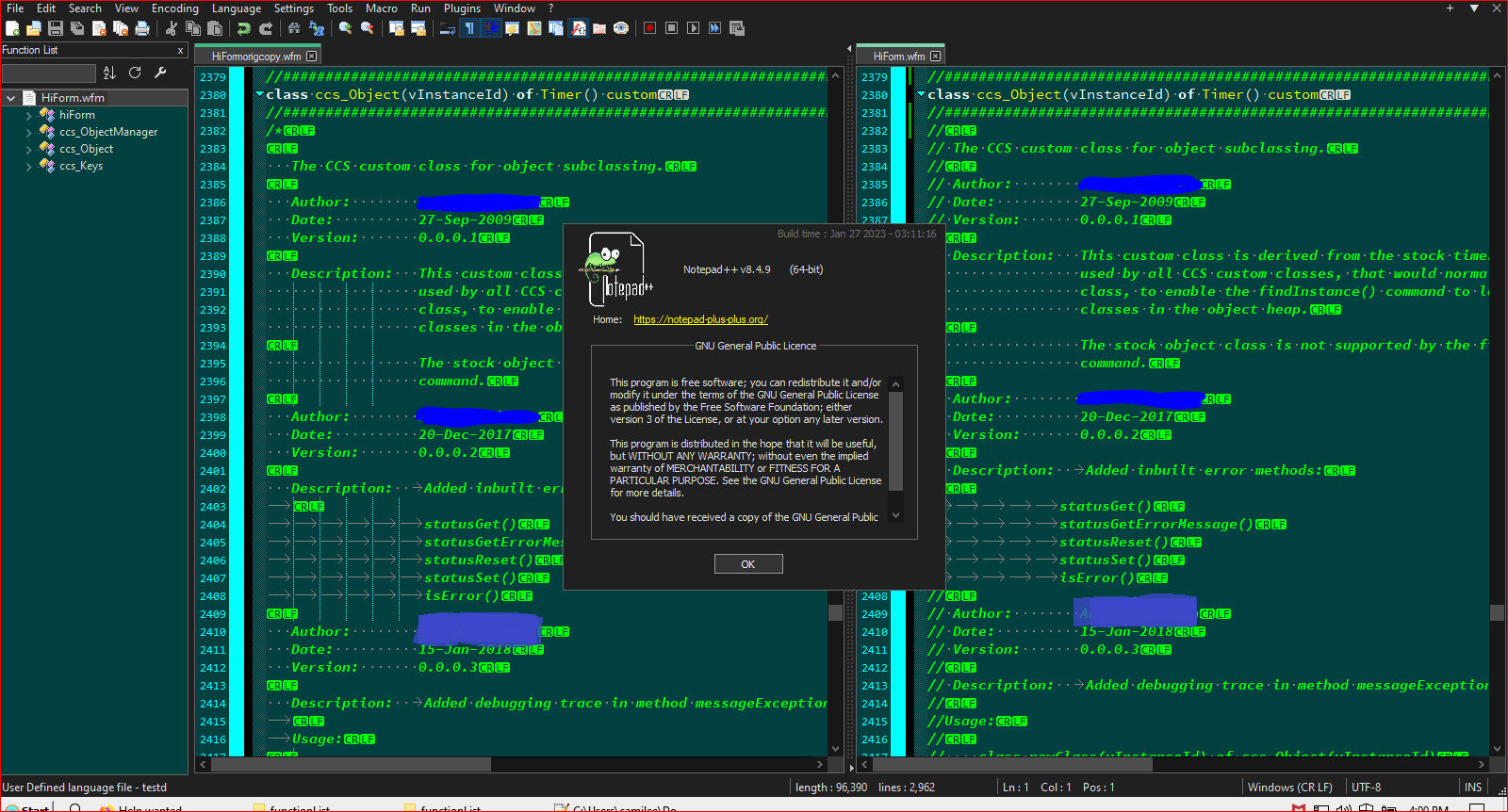Viewport: 1508px width, 812px height.
Task: Open the Replace toolbar icon
Action: tap(317, 28)
